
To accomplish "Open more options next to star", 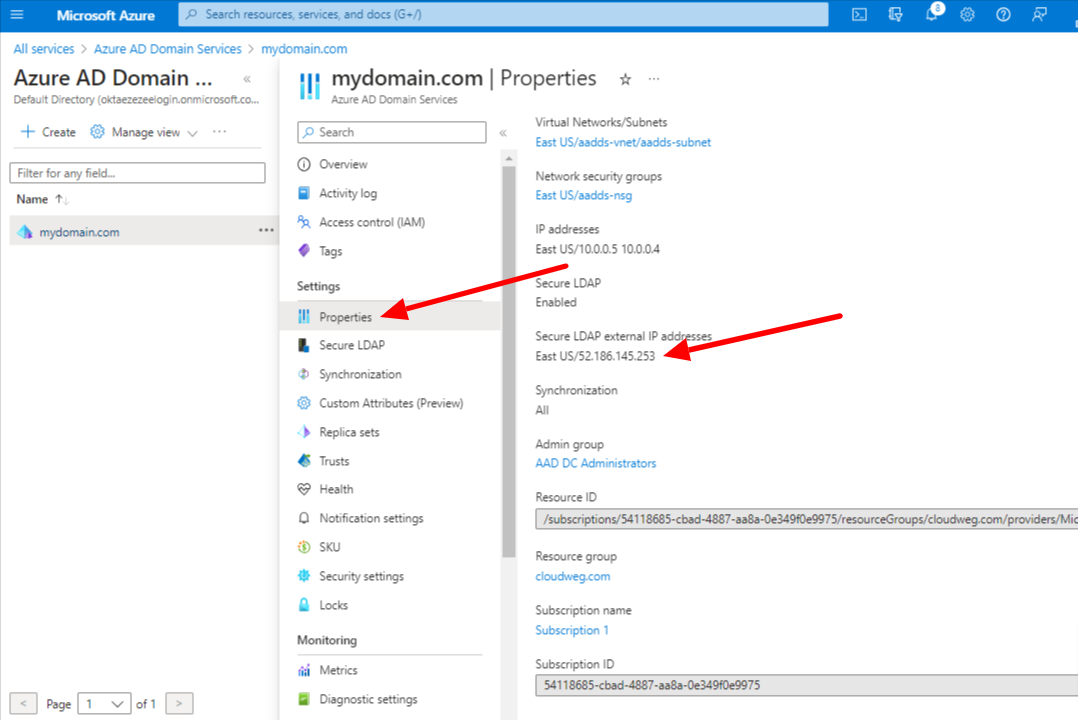I will coord(654,80).
